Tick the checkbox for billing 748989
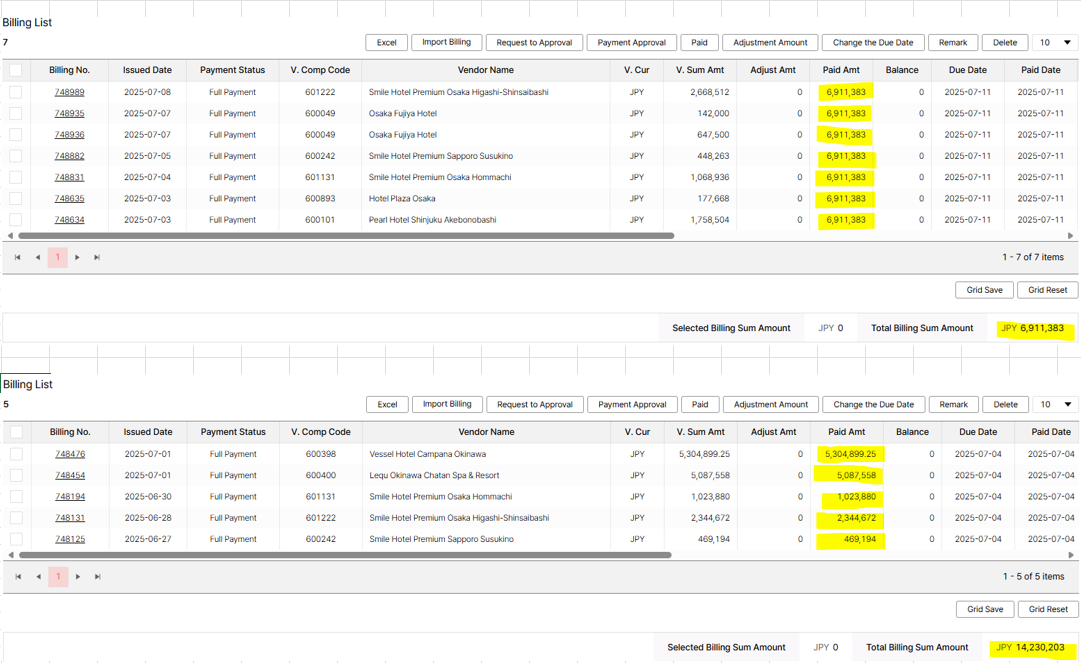Viewport: 1081px width, 663px height. (x=15, y=92)
